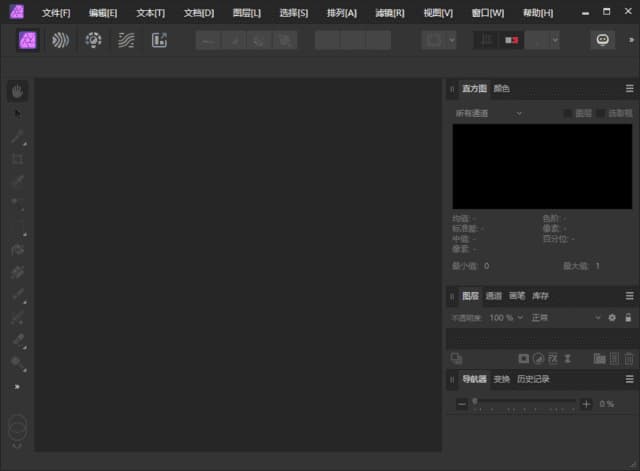Expand the 所有通道 channel dropdown
This screenshot has height=471, width=640.
489,114
